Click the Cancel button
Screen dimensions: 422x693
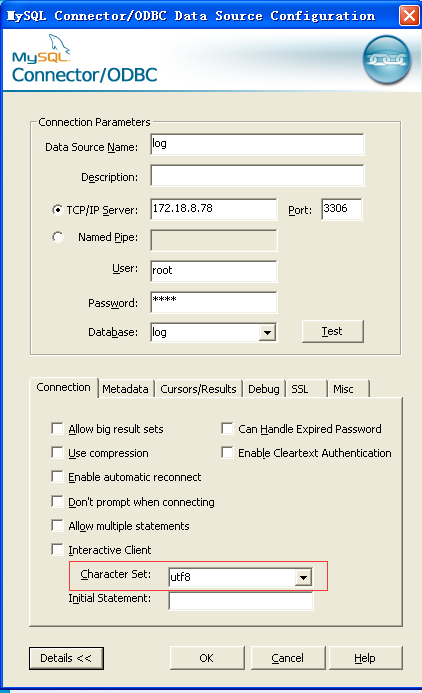click(288, 658)
